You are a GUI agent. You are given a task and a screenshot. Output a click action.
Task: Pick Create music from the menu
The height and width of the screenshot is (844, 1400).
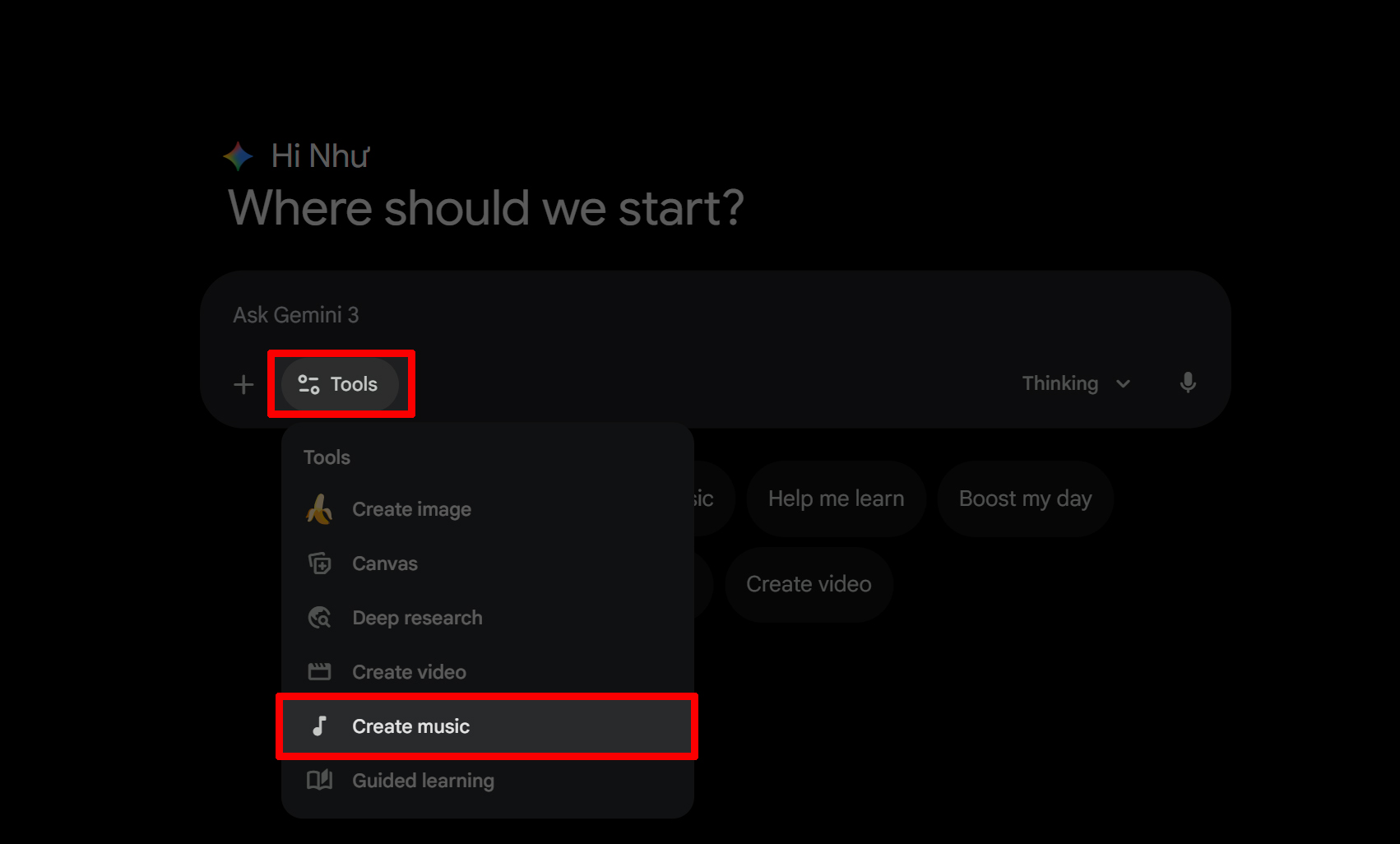click(x=410, y=726)
